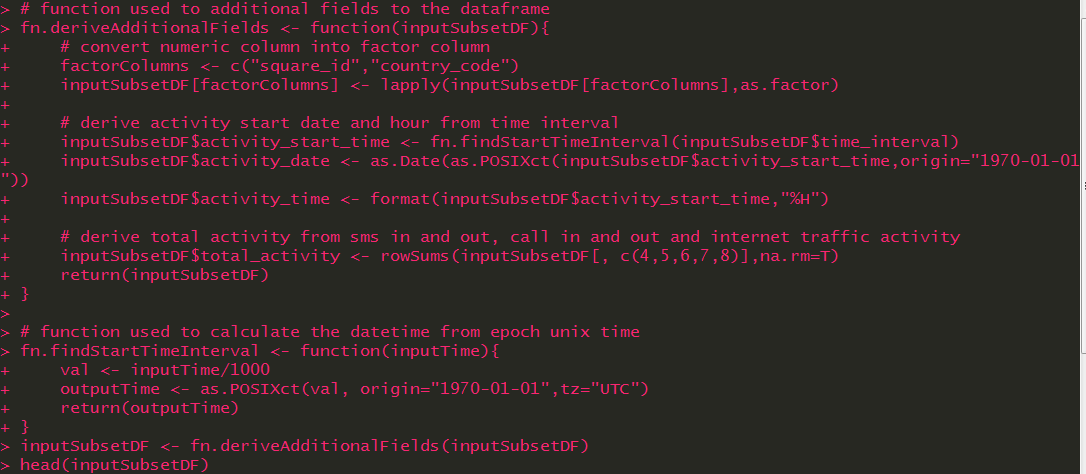Click the comment about total activity derivation
Image resolution: width=1086 pixels, height=474 pixels.
tap(510, 237)
